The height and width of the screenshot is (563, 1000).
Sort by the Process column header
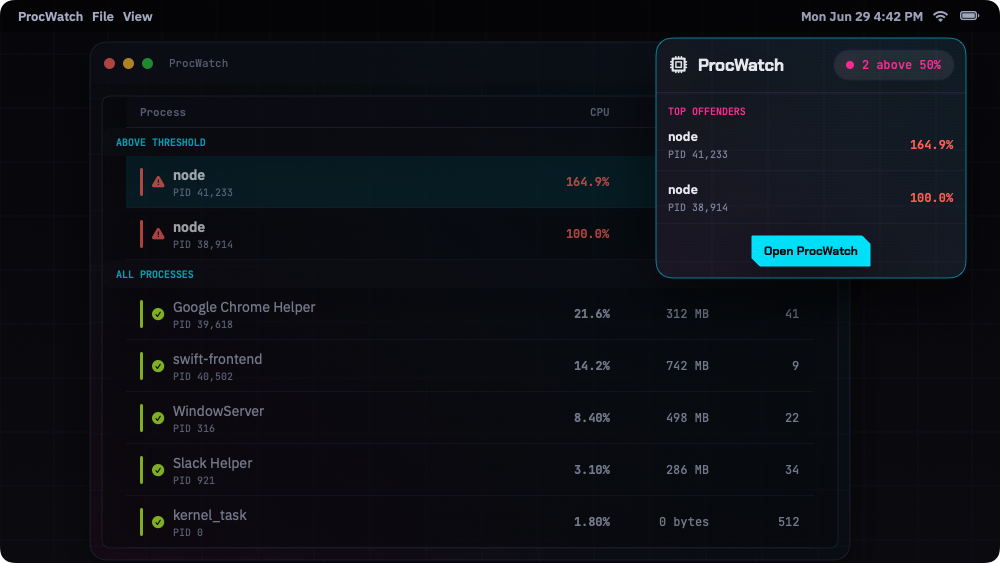click(163, 112)
